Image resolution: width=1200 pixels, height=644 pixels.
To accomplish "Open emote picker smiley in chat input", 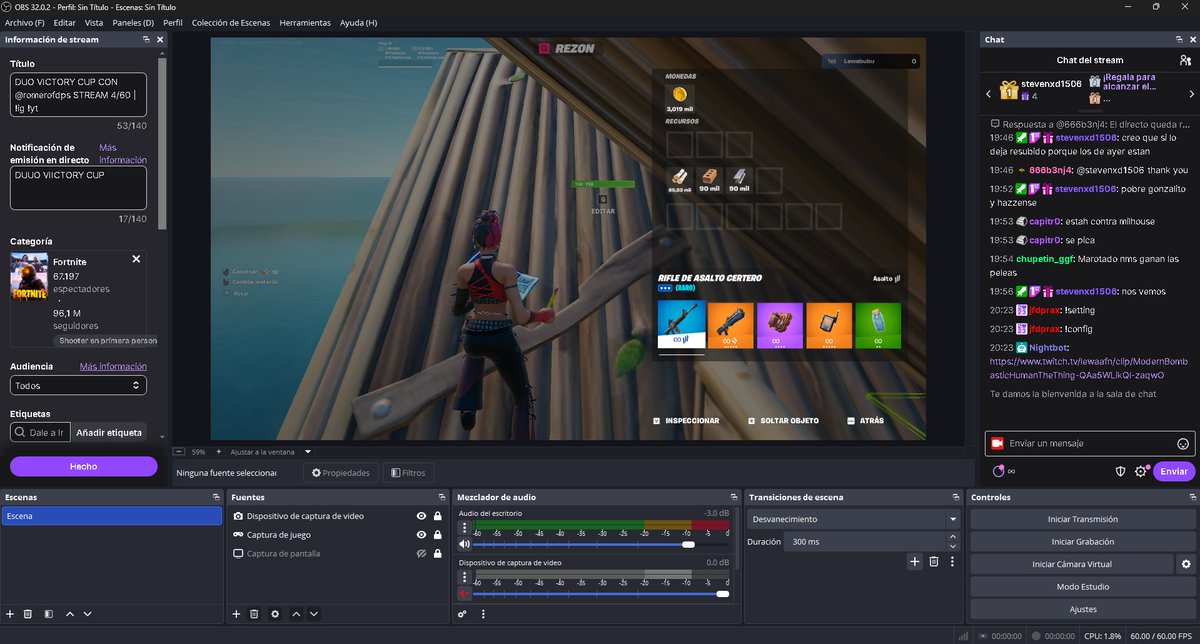I will [1183, 443].
